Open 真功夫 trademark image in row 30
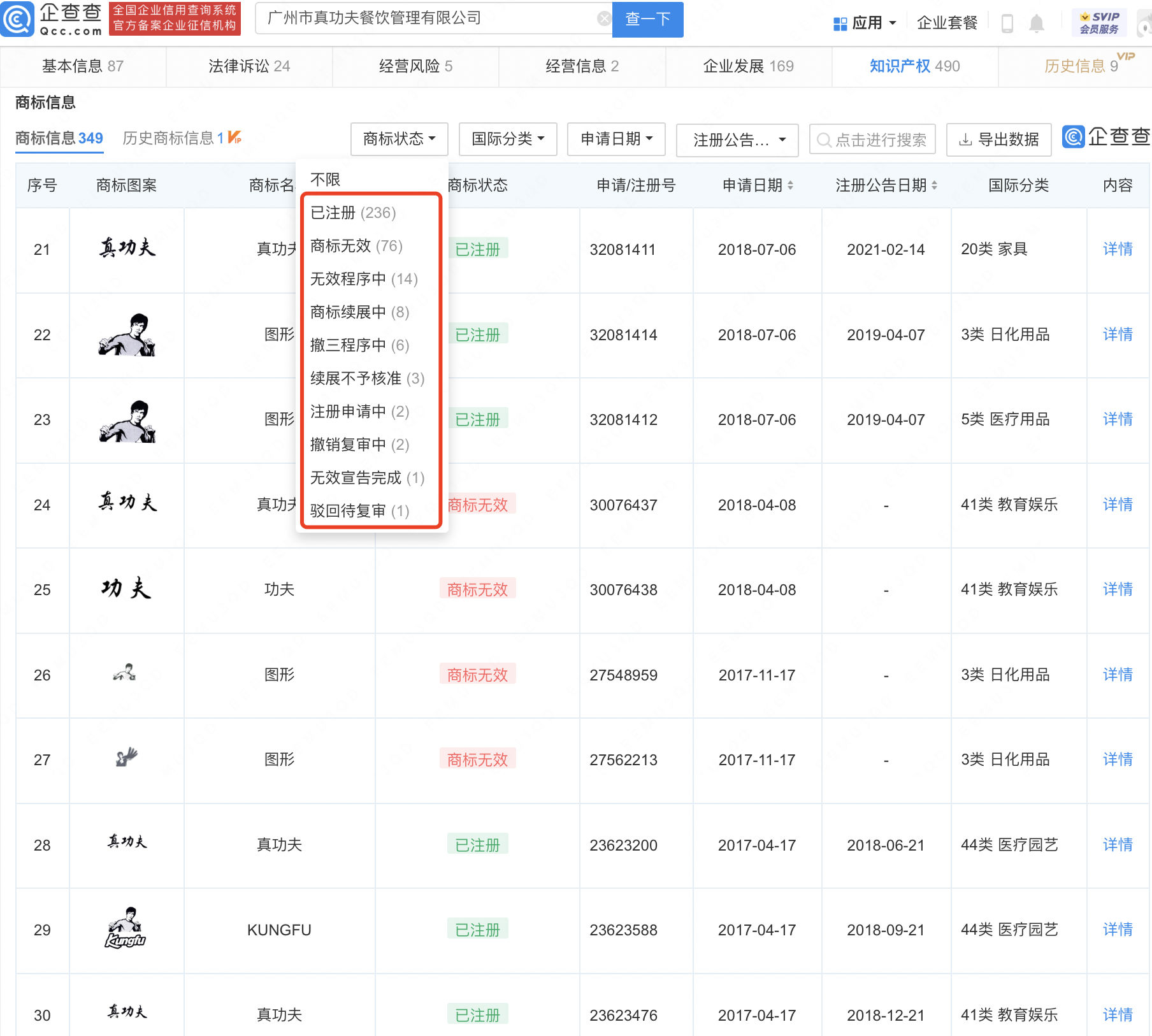This screenshot has width=1152, height=1036. (127, 1012)
